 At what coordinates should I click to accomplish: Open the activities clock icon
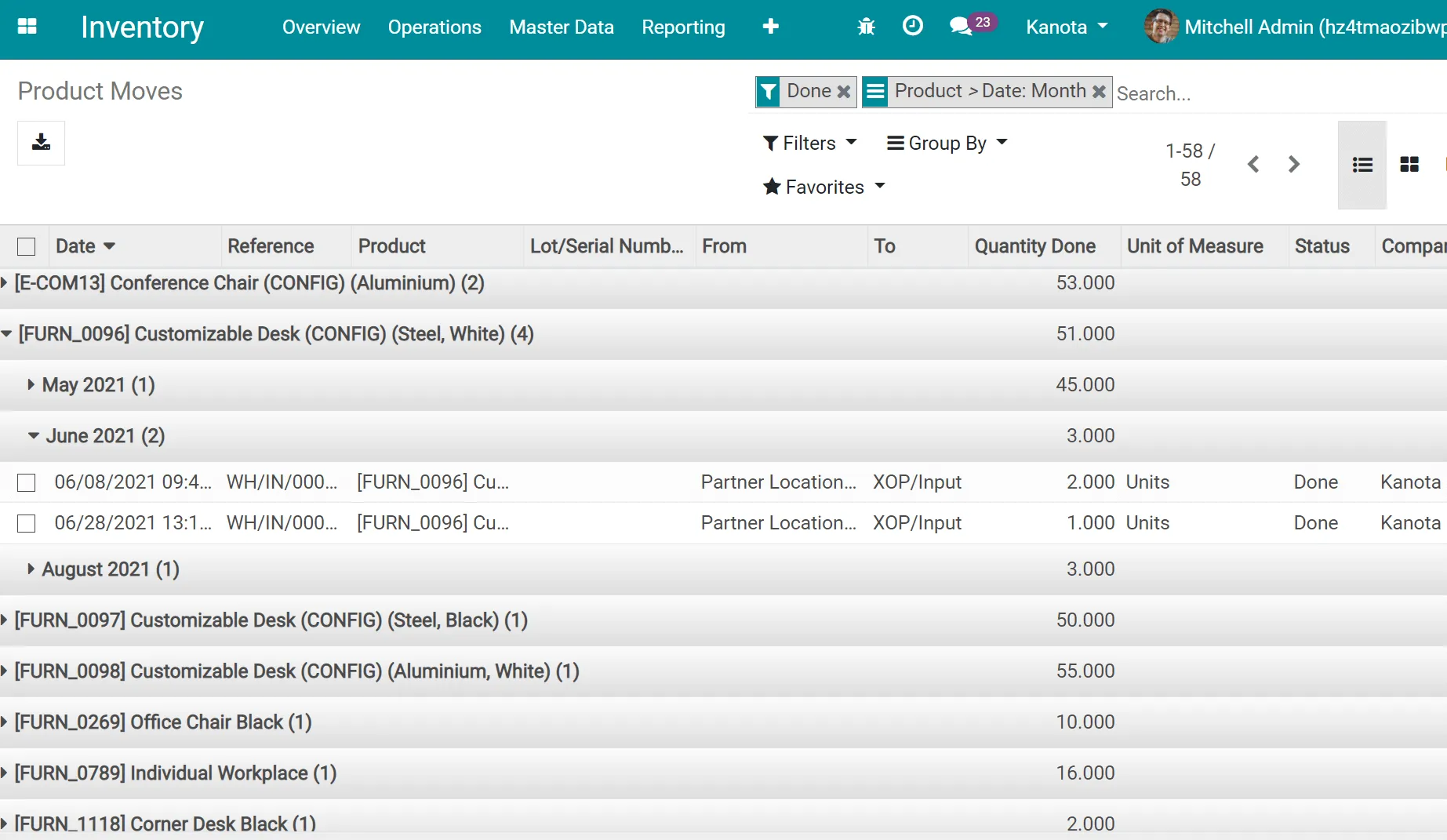coord(912,26)
